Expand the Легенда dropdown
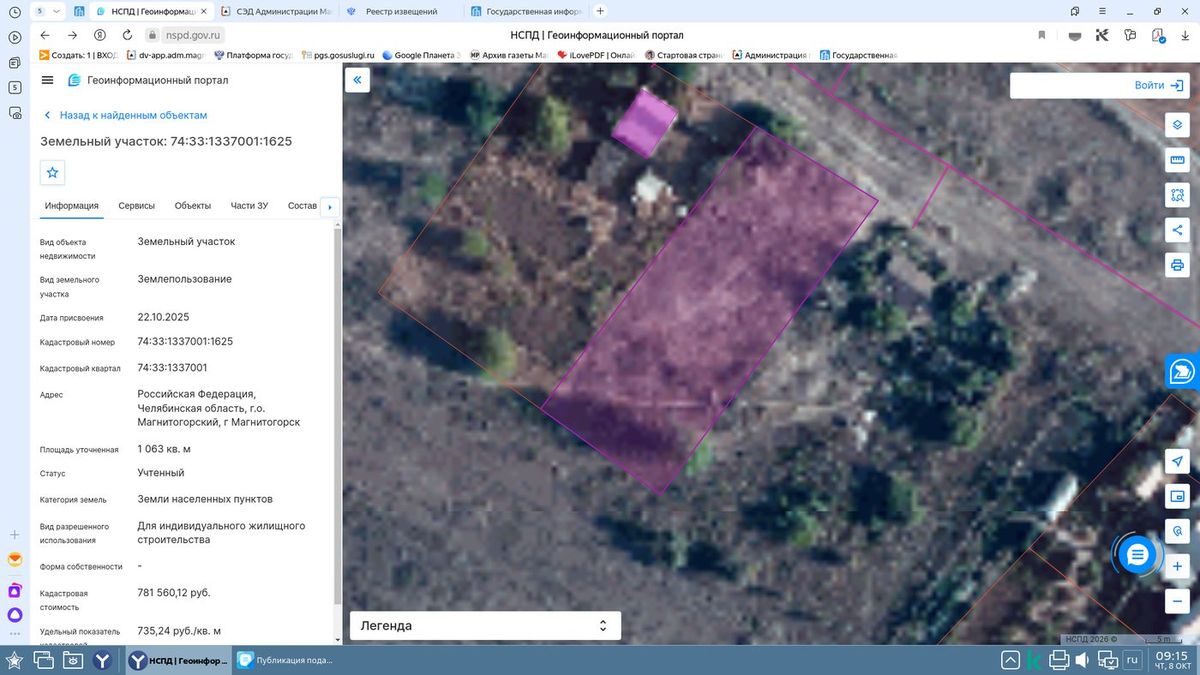 click(485, 626)
